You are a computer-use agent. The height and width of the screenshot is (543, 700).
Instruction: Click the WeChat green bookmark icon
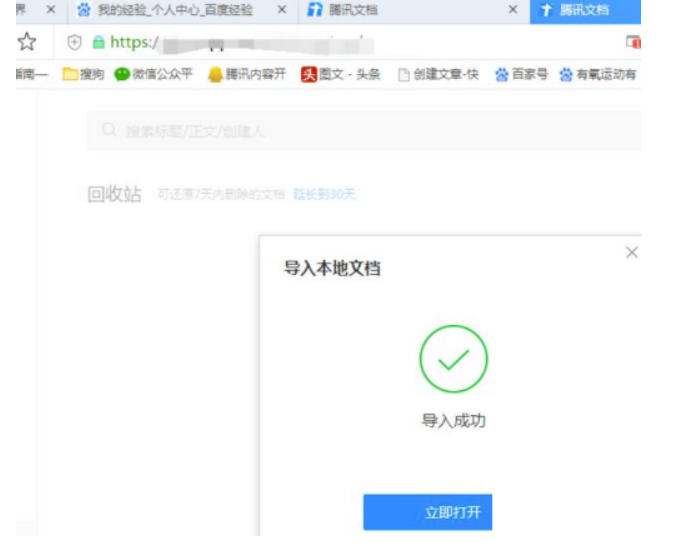tap(122, 74)
